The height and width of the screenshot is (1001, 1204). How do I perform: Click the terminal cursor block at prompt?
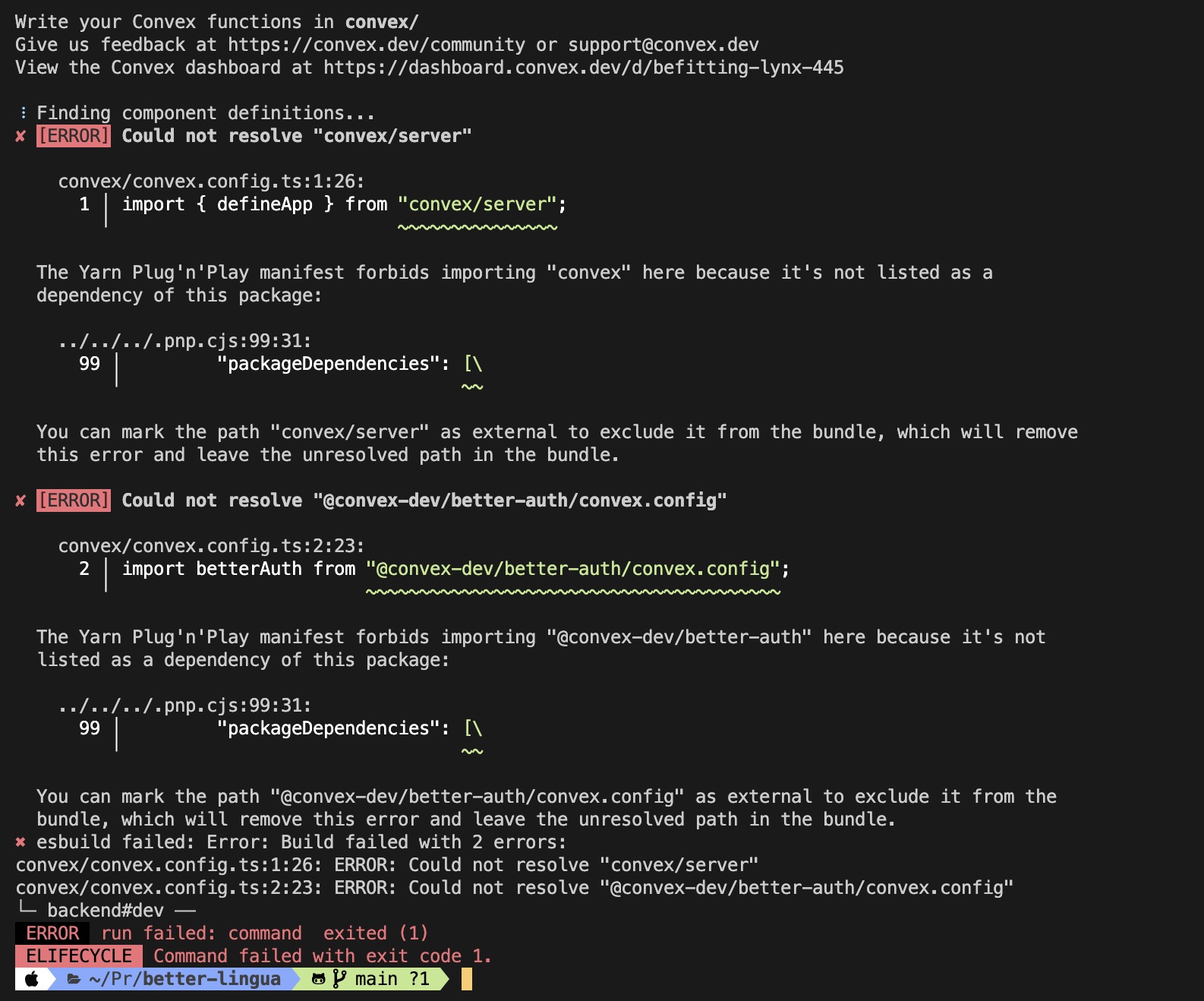(467, 979)
